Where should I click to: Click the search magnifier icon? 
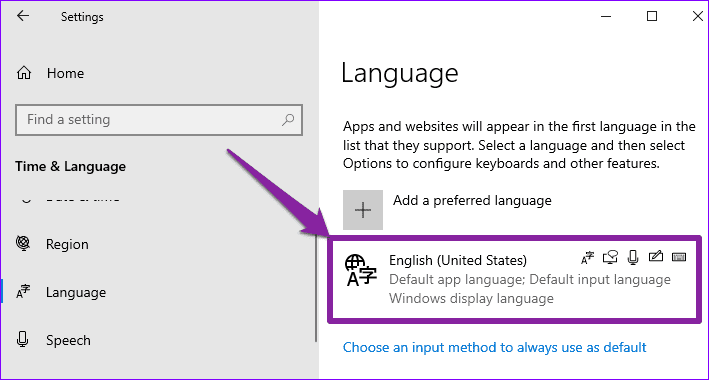(288, 119)
